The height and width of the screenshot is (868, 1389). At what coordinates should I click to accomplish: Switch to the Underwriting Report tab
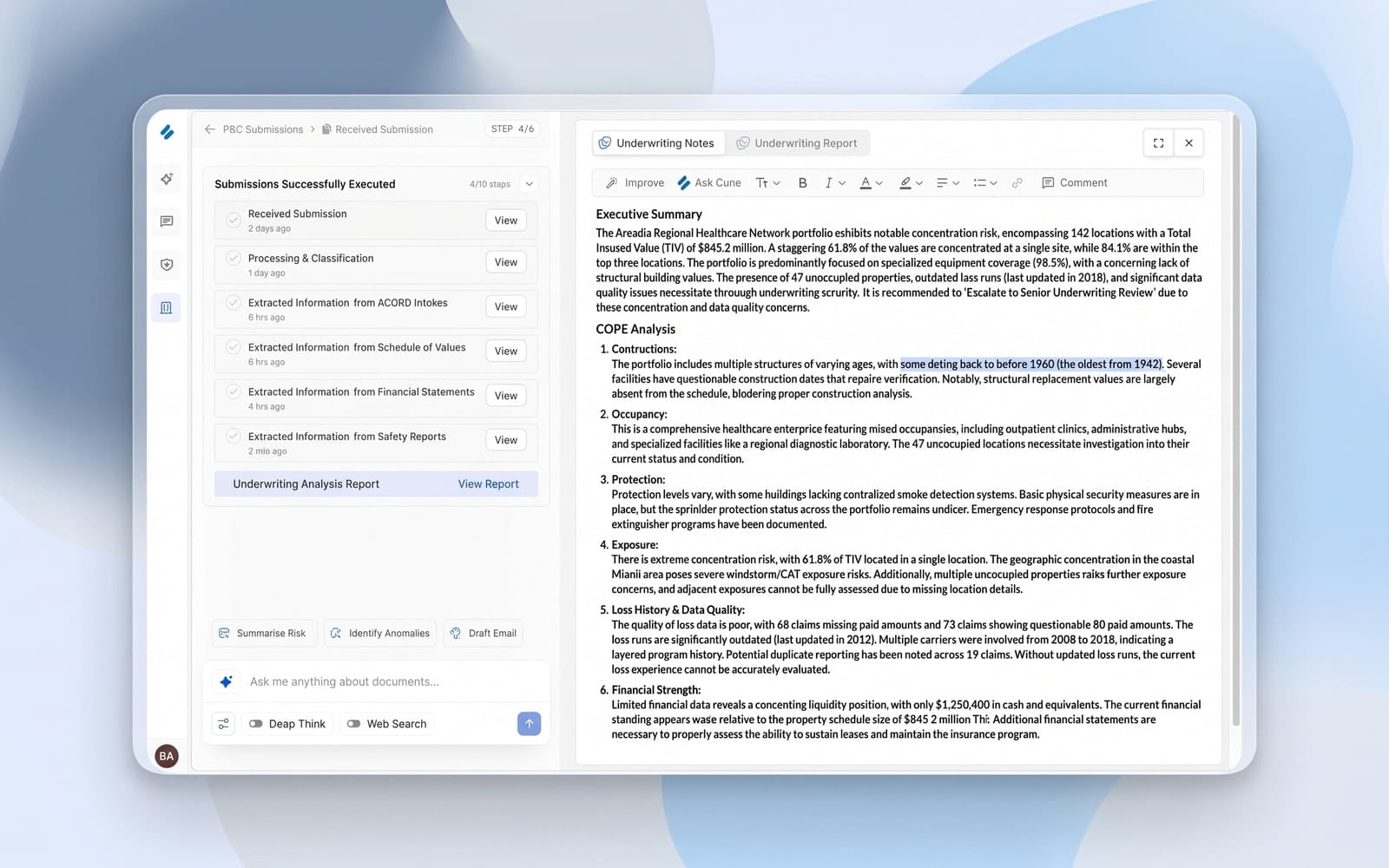(797, 143)
